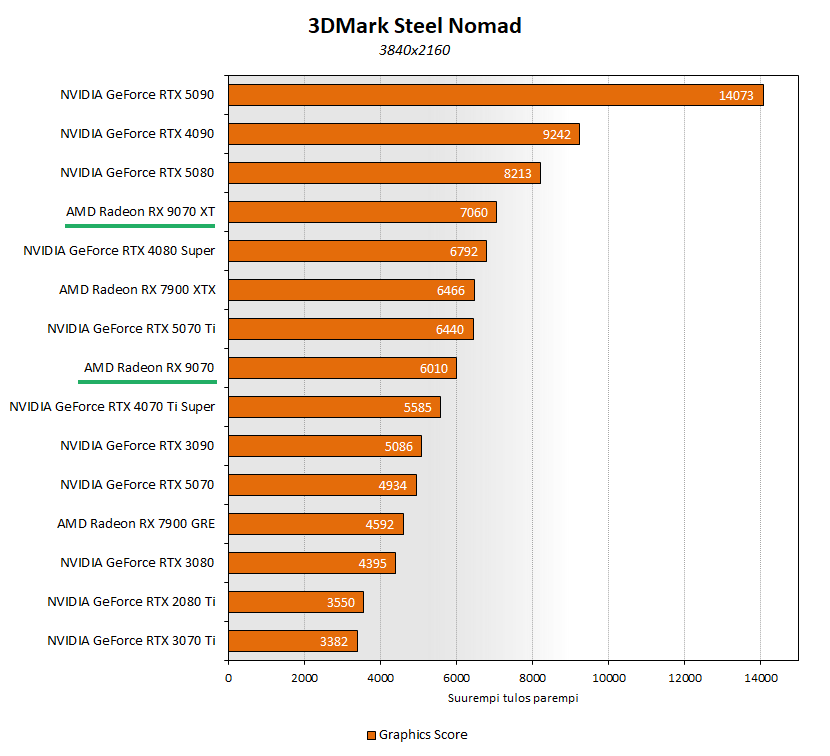Select the "NVIDIA GeForce RTX 3070 Ti" label
The height and width of the screenshot is (756, 830).
pyautogui.click(x=131, y=641)
